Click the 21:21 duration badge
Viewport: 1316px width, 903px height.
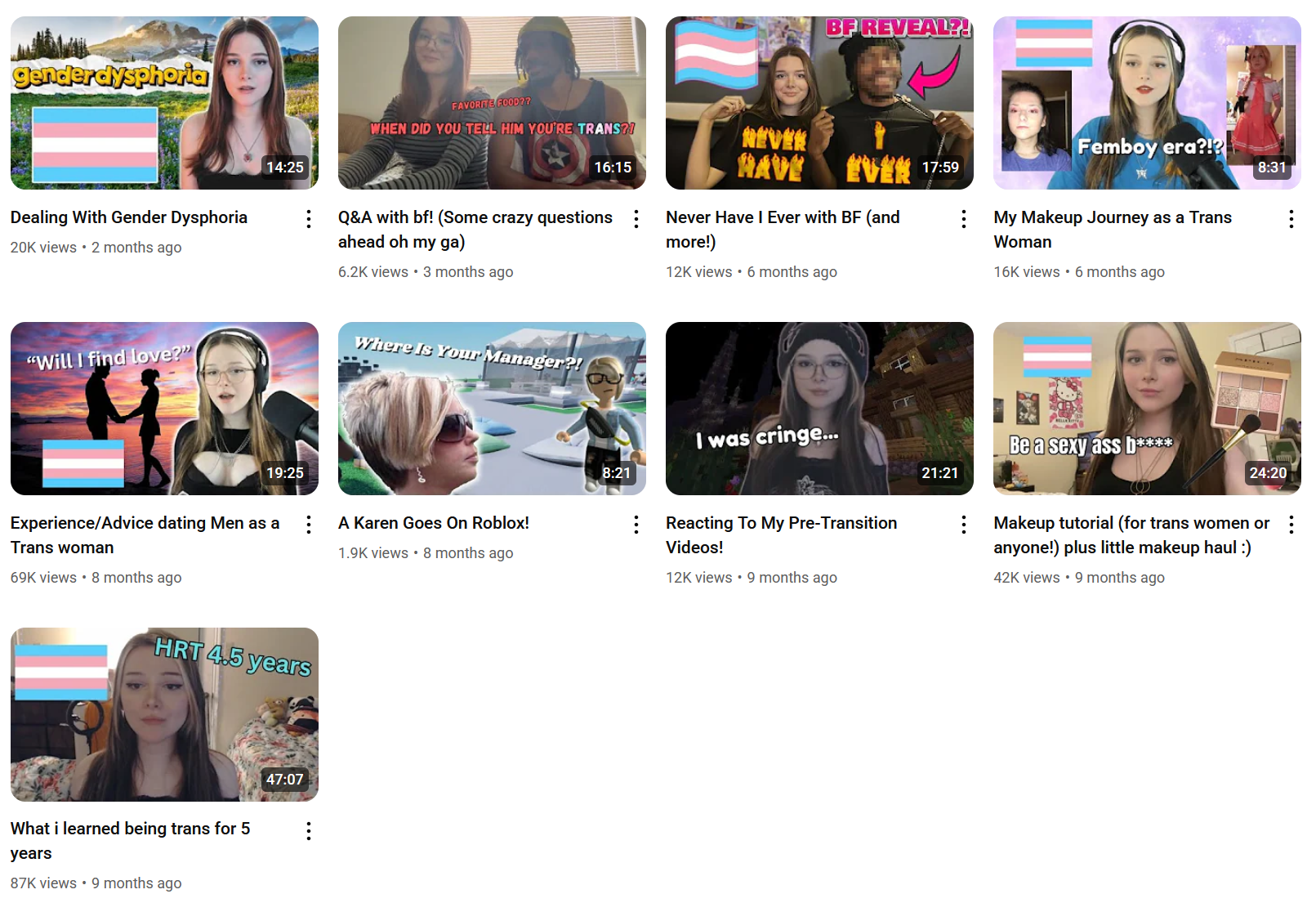click(x=940, y=473)
